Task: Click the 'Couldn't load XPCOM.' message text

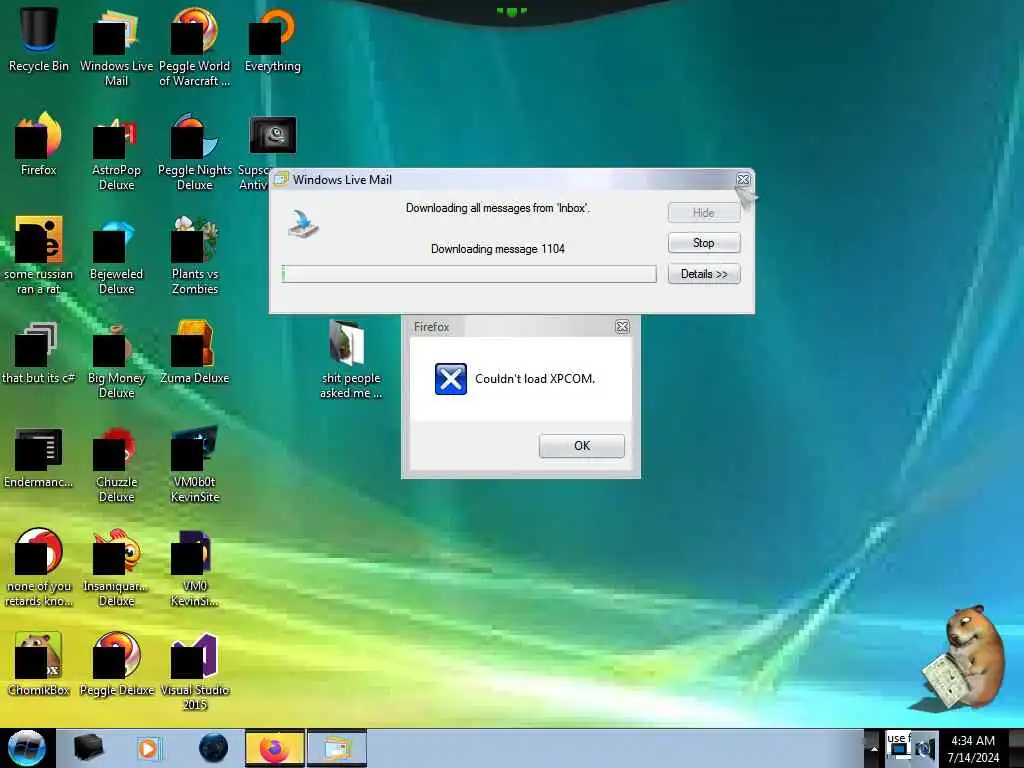Action: [x=534, y=379]
